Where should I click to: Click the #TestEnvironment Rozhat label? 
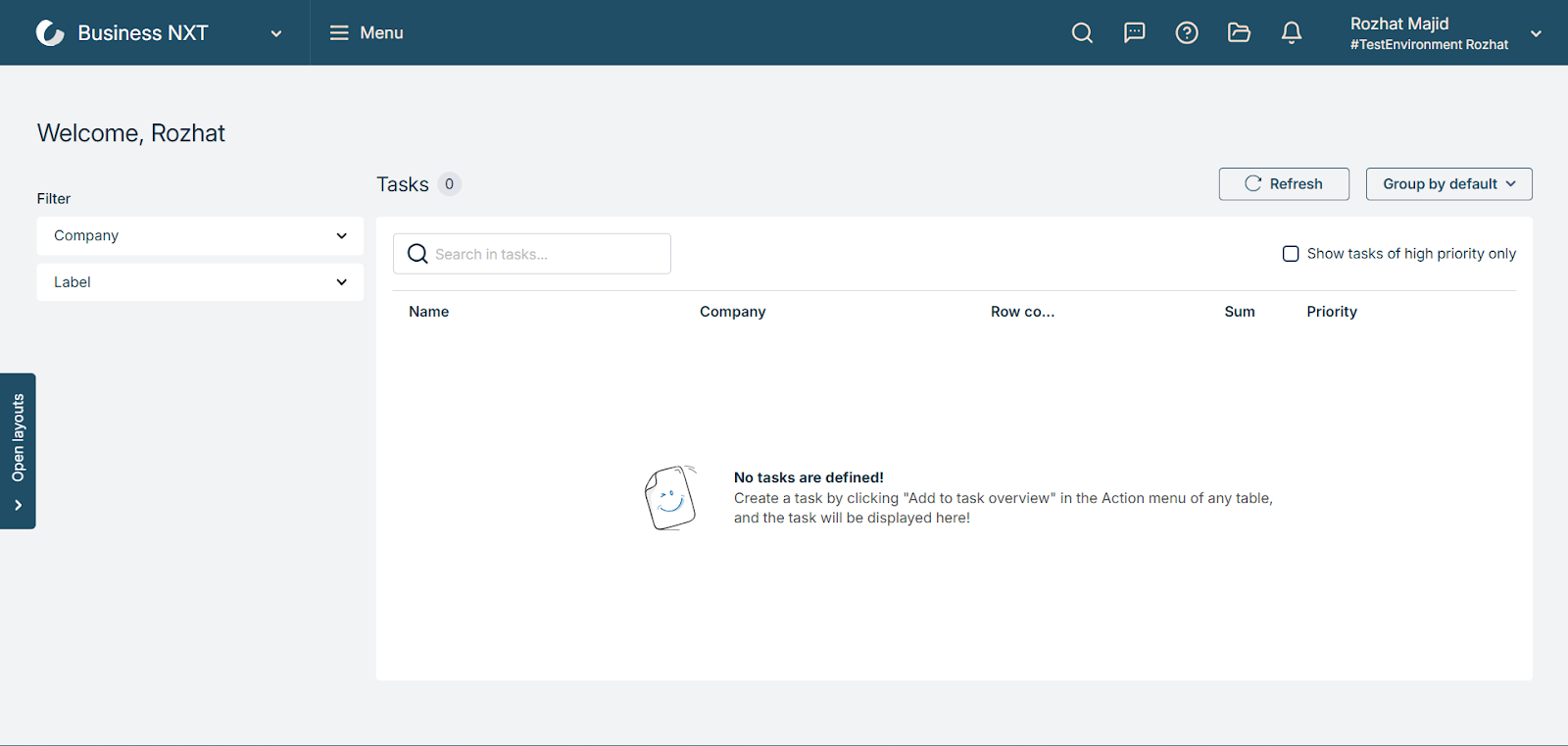[x=1429, y=45]
